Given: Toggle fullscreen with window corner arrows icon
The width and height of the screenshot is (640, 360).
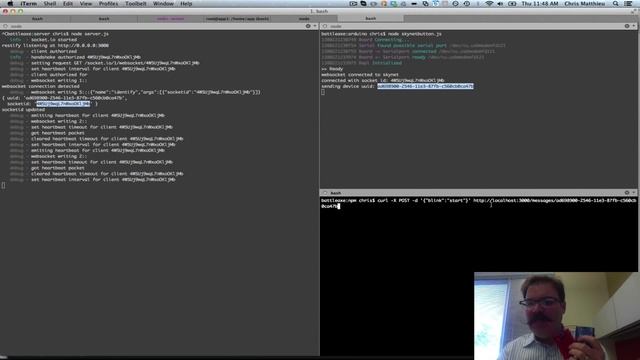Looking at the screenshot, I should (634, 11).
